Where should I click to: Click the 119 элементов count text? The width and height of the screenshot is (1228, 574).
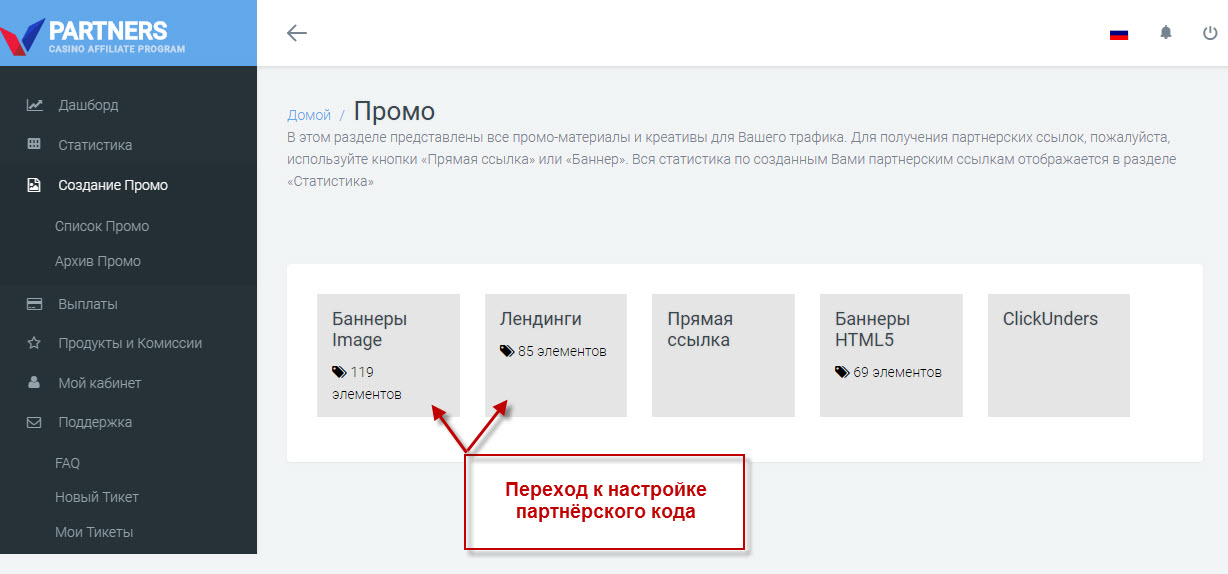[x=367, y=383]
